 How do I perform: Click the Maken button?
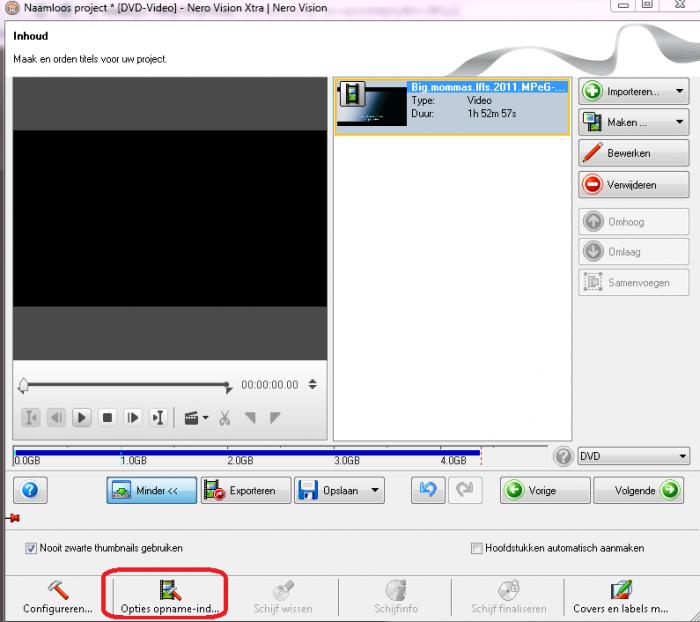pyautogui.click(x=633, y=122)
